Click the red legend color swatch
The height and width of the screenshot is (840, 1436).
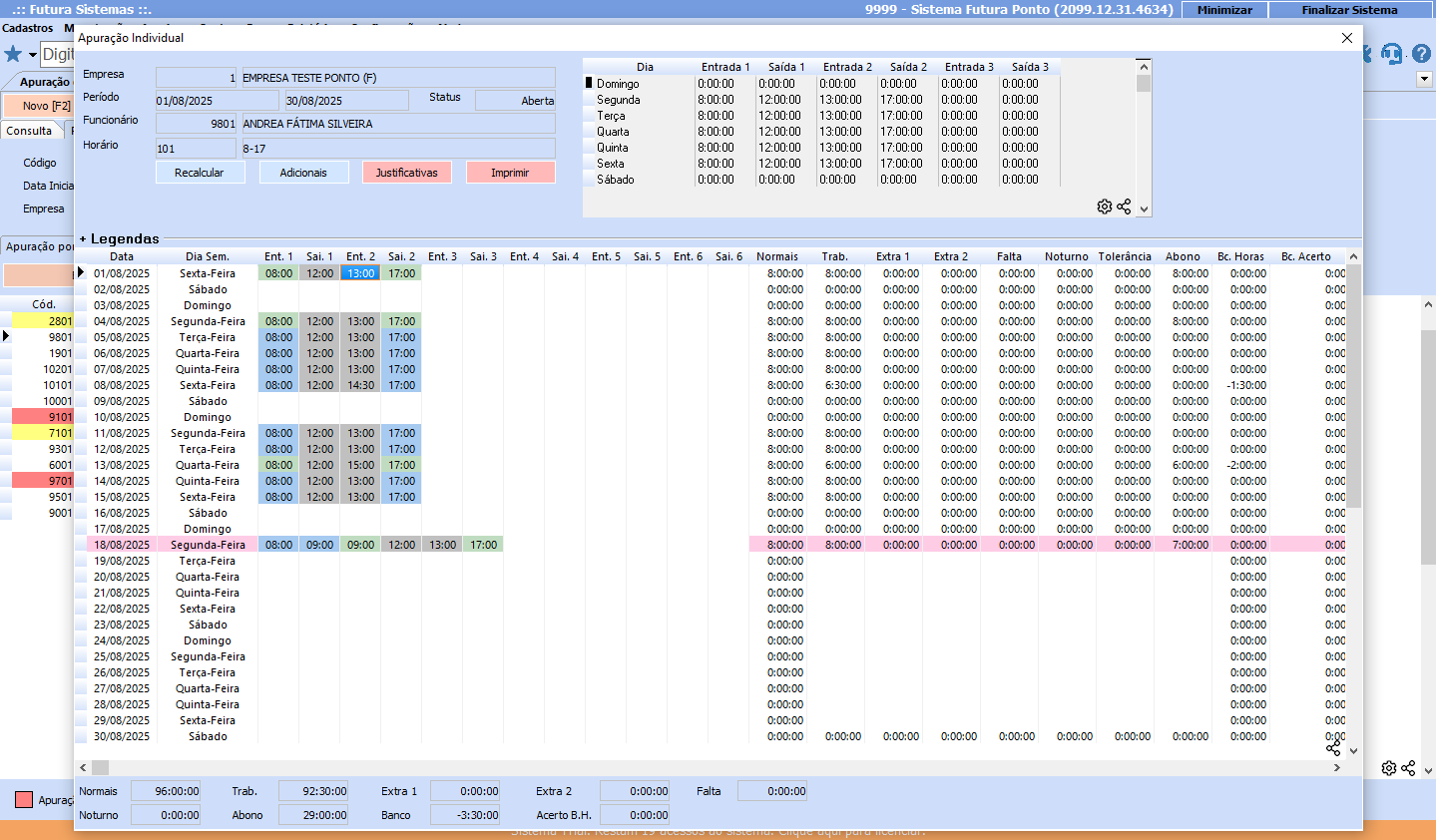tap(24, 799)
